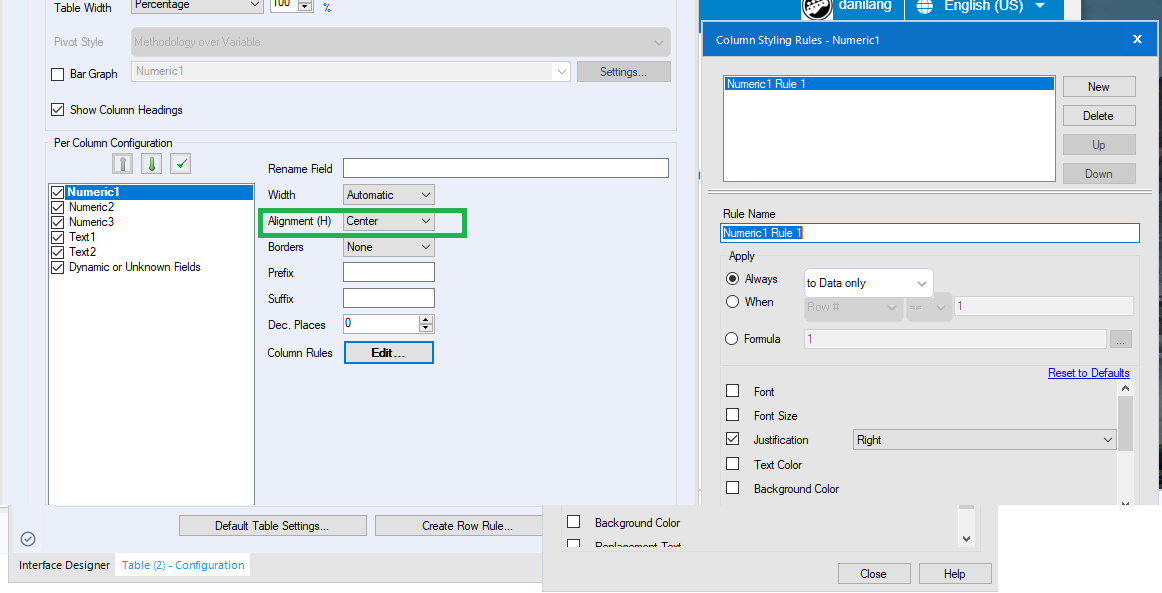1162x593 pixels.
Task: Click the Default Table Settings button
Action: (x=272, y=525)
